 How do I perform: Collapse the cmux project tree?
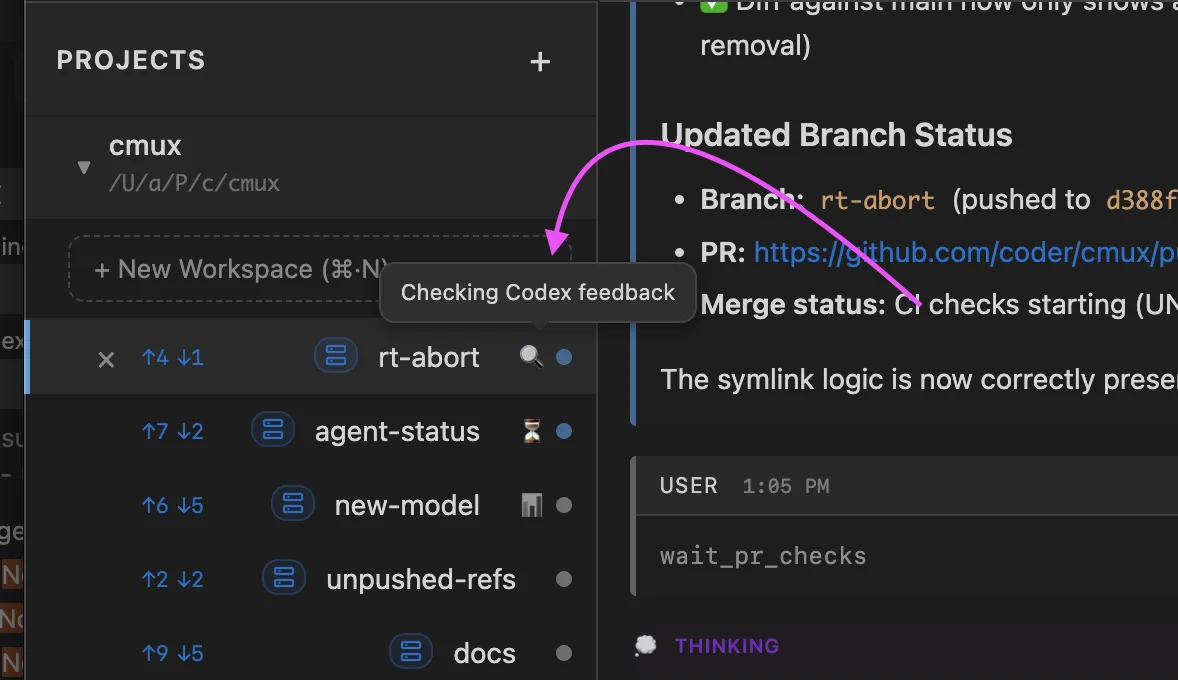point(84,168)
